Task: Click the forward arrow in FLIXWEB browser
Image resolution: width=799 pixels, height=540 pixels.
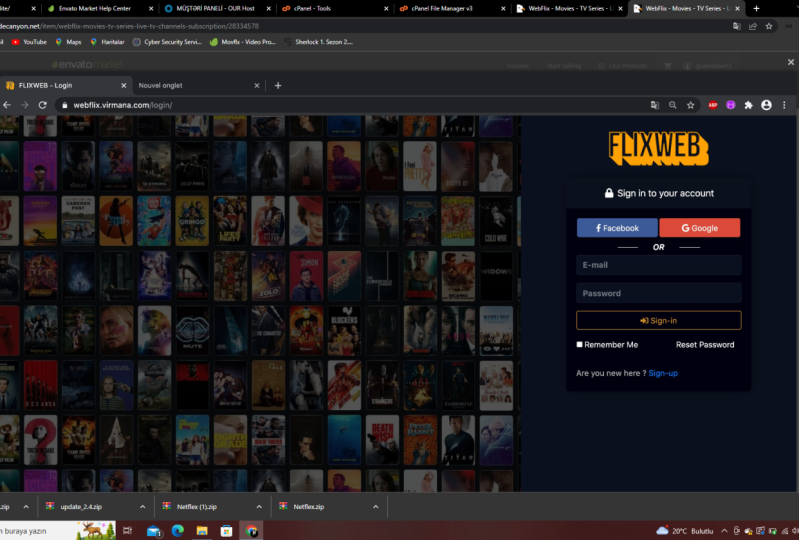Action: 24,105
